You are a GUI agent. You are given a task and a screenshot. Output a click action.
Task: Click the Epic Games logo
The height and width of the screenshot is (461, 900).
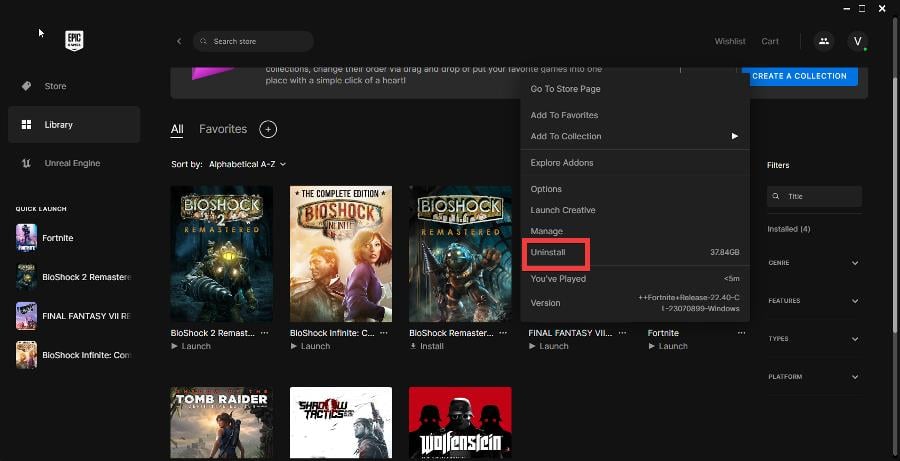(x=75, y=41)
